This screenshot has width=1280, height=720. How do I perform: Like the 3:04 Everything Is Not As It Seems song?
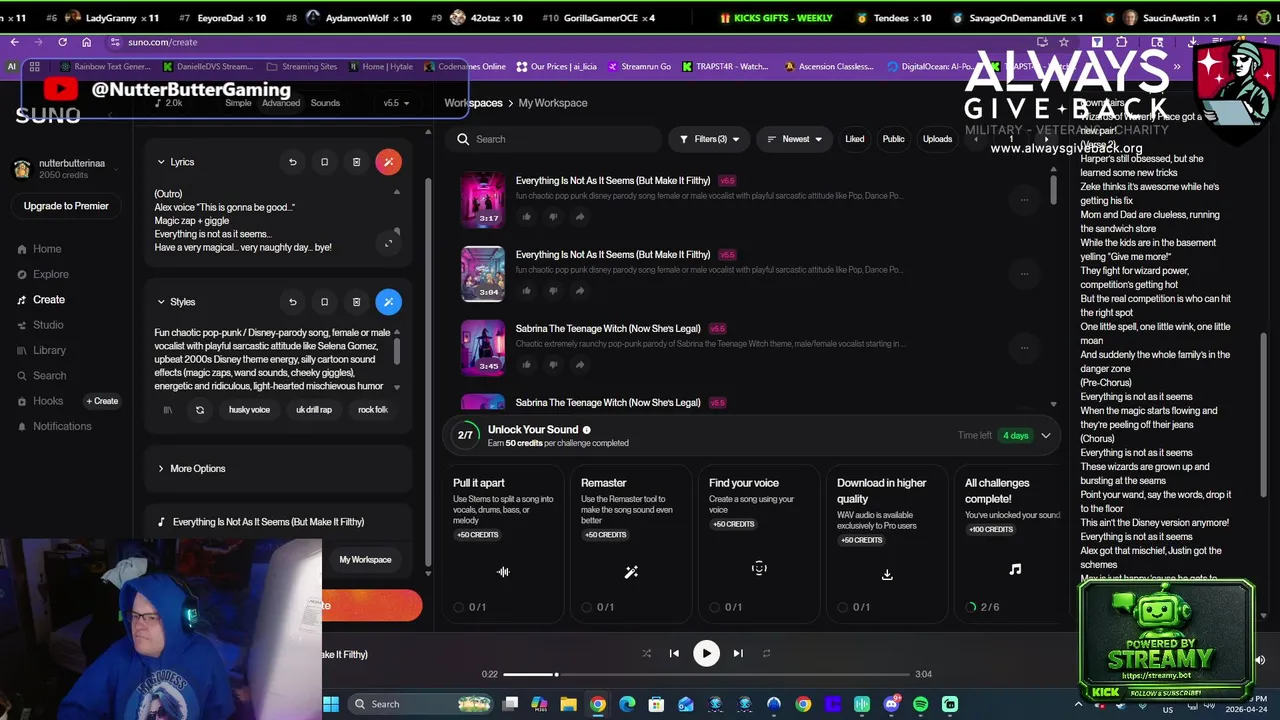(527, 291)
